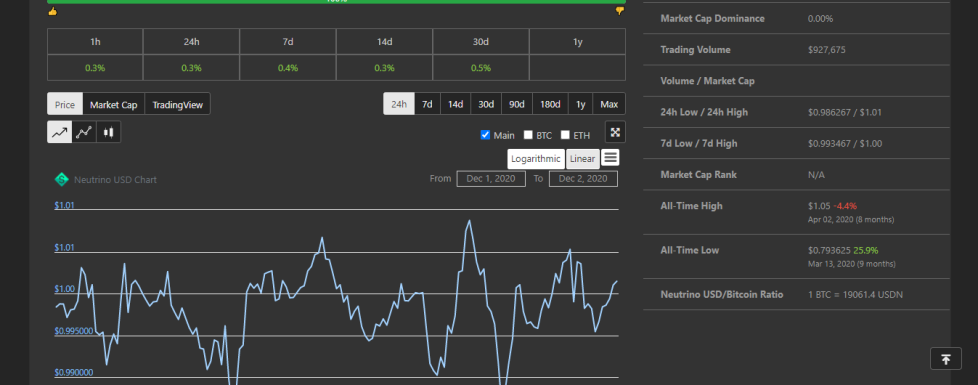
Task: Click the thumbs up icon
Action: [x=52, y=11]
